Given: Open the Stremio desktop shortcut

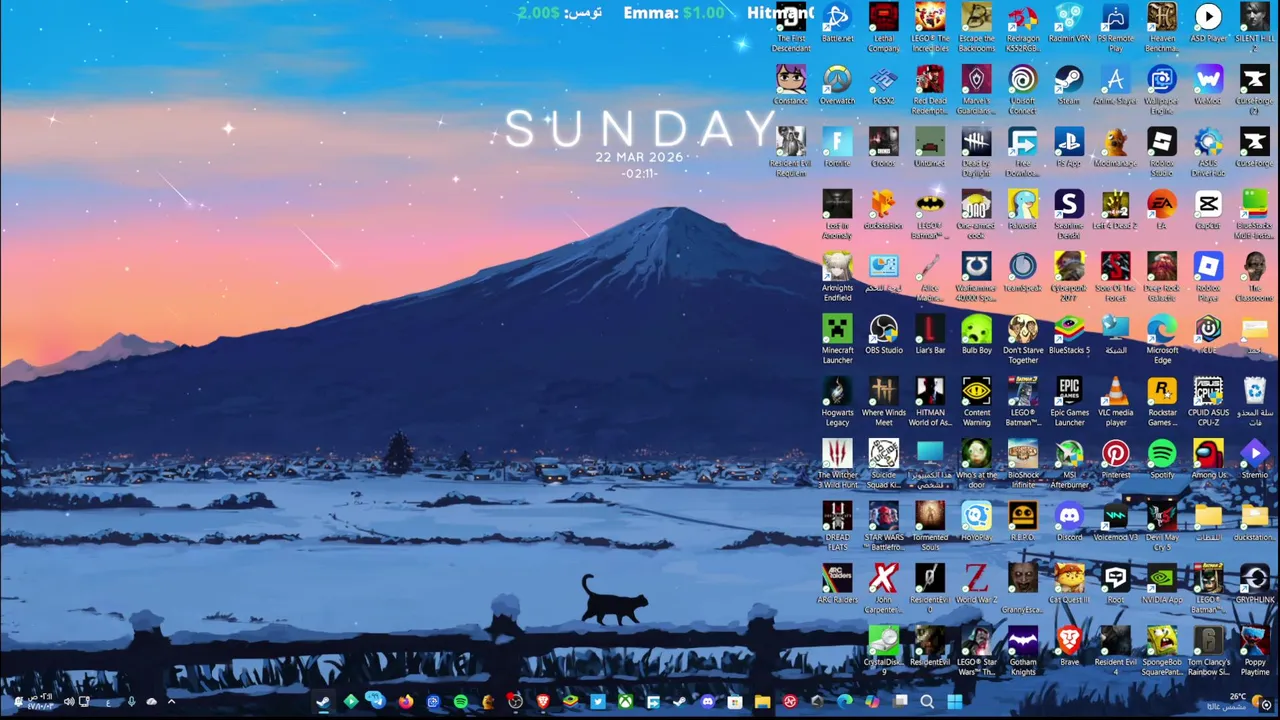Looking at the screenshot, I should (x=1254, y=460).
